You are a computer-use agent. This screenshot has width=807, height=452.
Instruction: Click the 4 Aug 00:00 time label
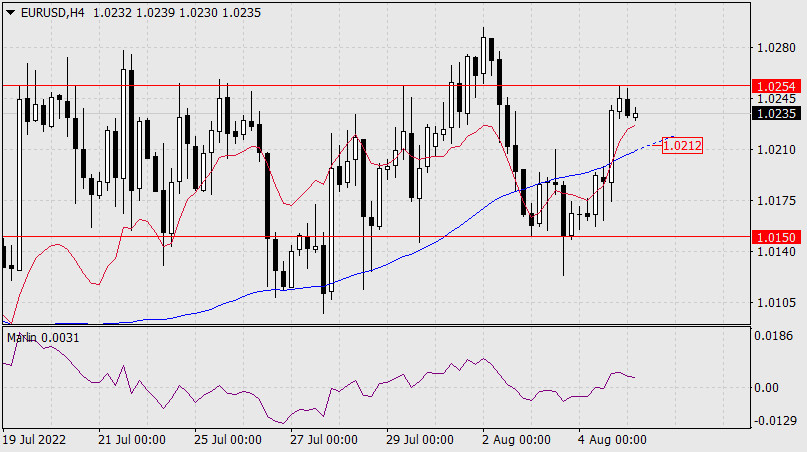pos(612,440)
